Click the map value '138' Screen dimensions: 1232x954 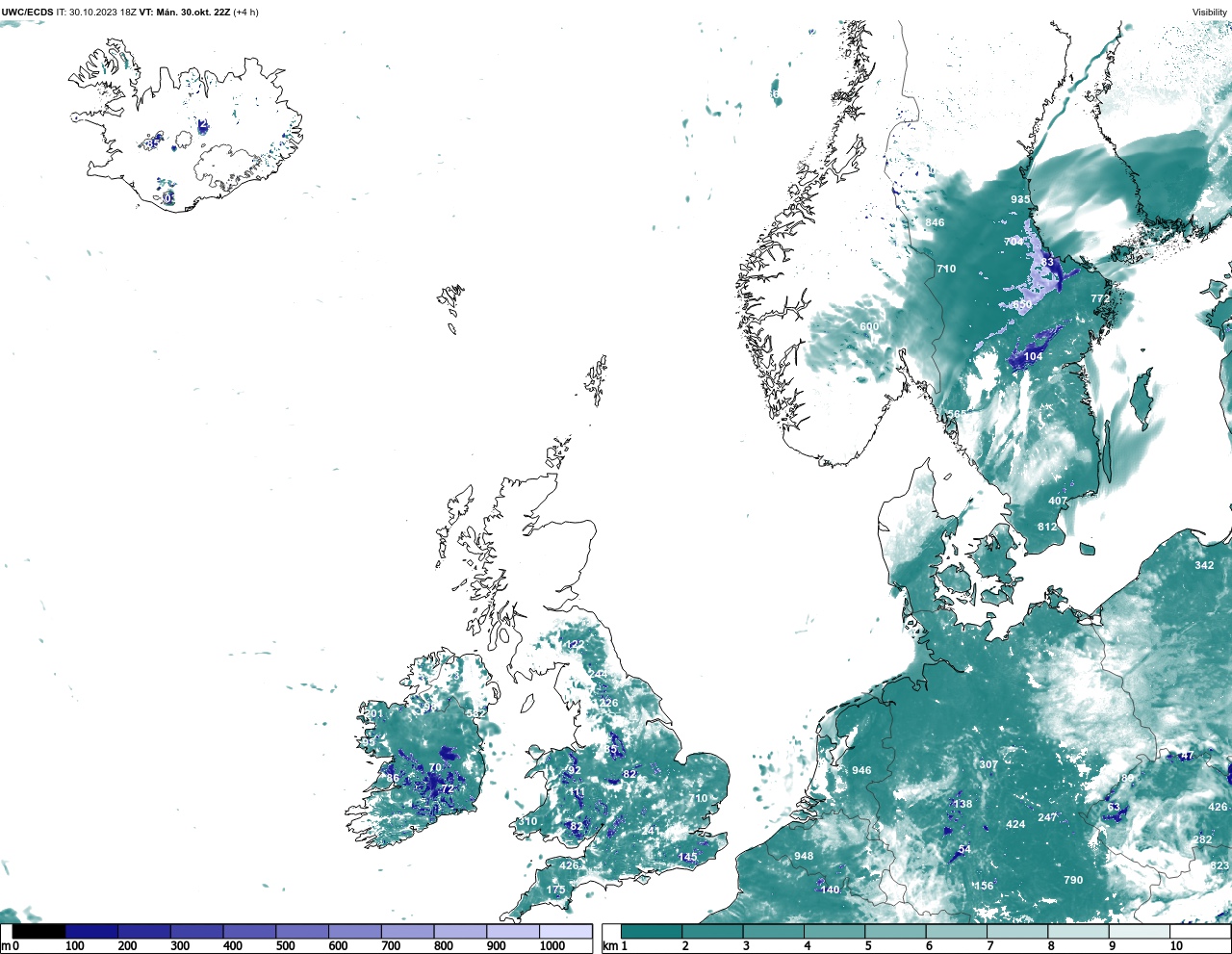tap(962, 804)
